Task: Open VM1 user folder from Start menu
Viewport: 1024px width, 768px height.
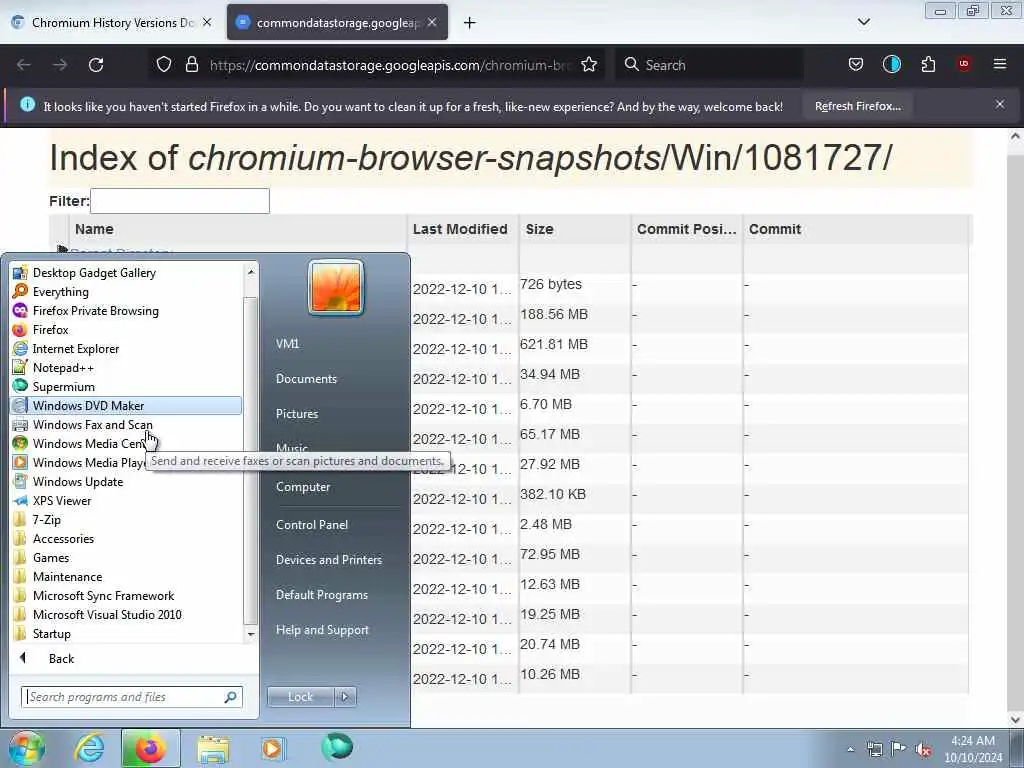Action: (x=287, y=344)
